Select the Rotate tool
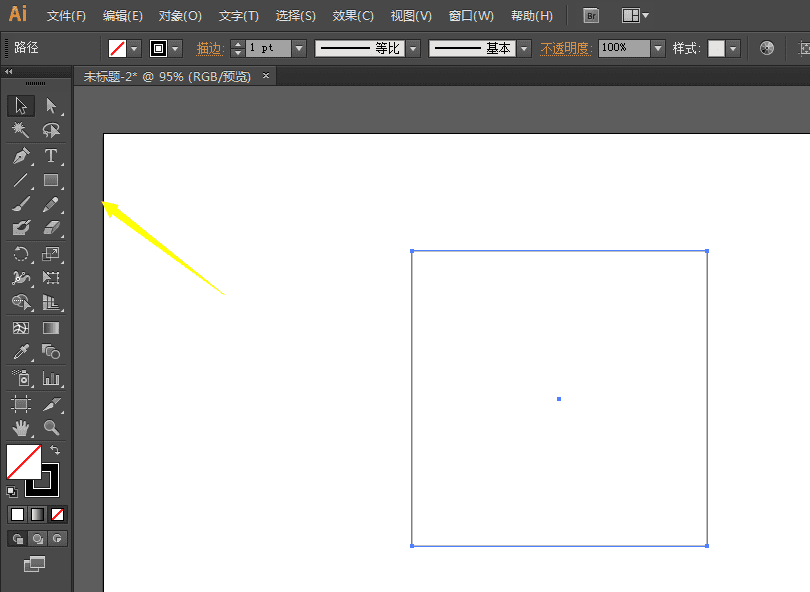 click(x=21, y=254)
